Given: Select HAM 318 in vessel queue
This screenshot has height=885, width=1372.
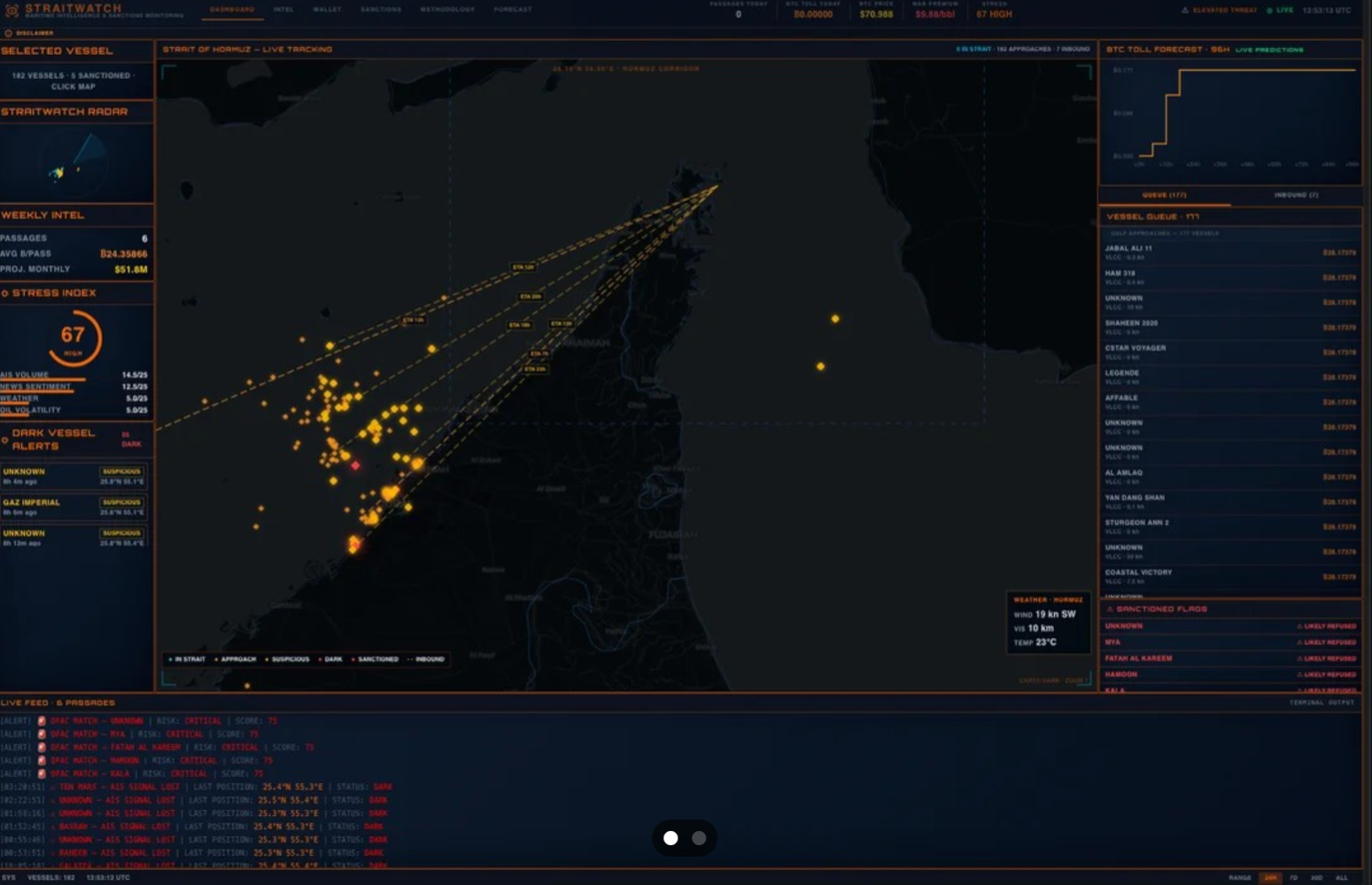Looking at the screenshot, I should point(1229,277).
